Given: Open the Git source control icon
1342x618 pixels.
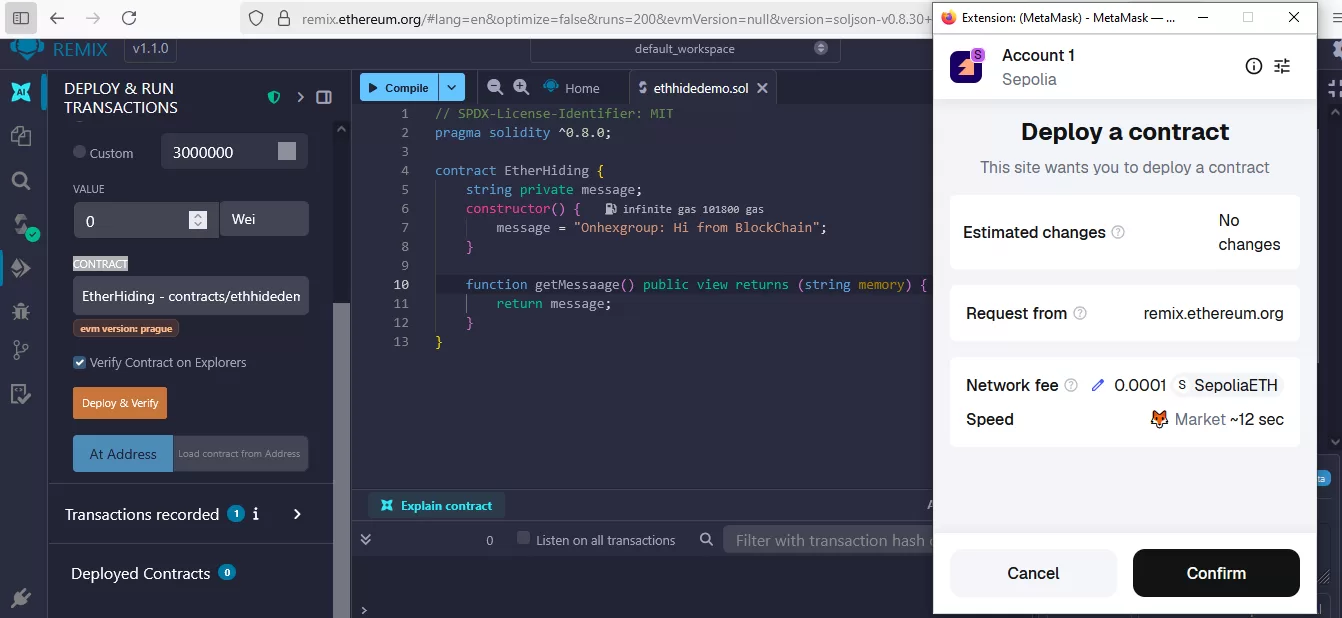Looking at the screenshot, I should coord(21,351).
